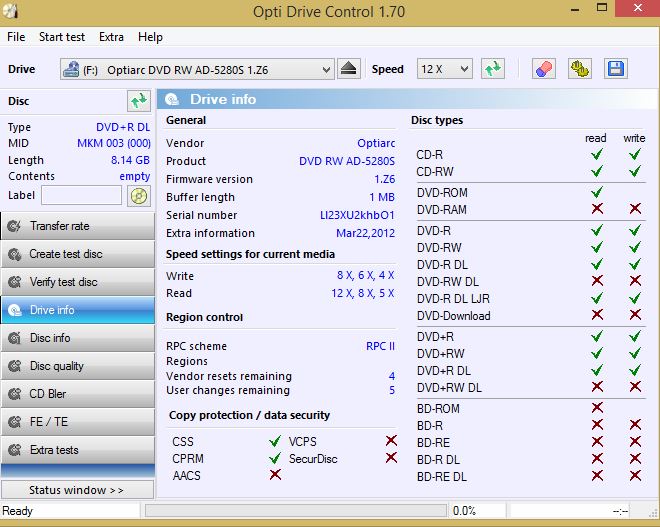Click the MID value MKM 003 (000)
Viewport: 660px width, 527px height.
point(114,143)
